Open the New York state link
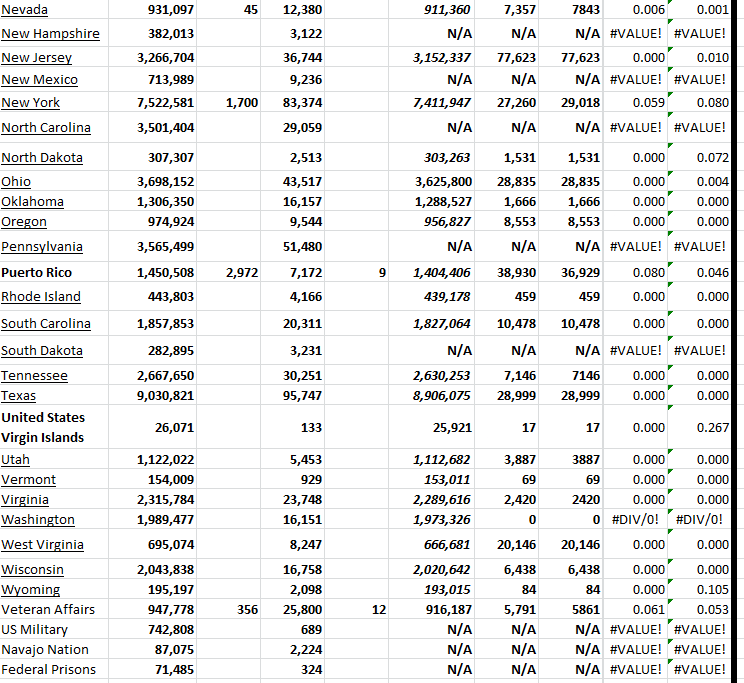The height and width of the screenshot is (683, 744). click(30, 103)
